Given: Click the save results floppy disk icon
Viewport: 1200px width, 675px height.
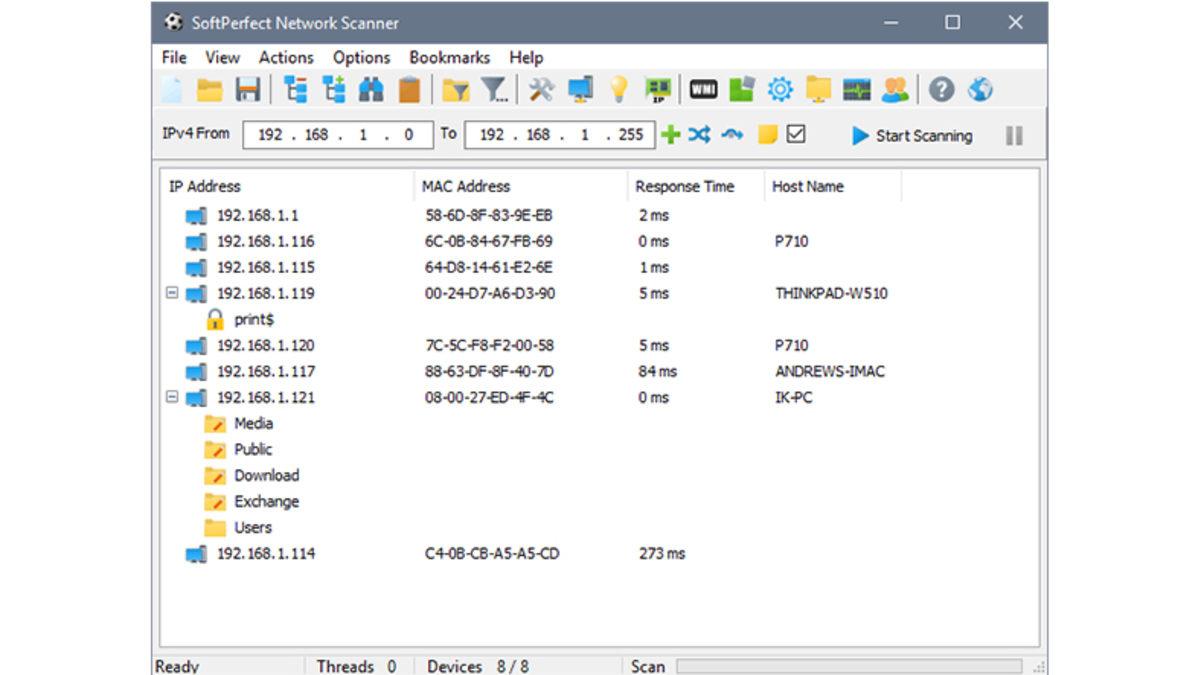Looking at the screenshot, I should 247,91.
